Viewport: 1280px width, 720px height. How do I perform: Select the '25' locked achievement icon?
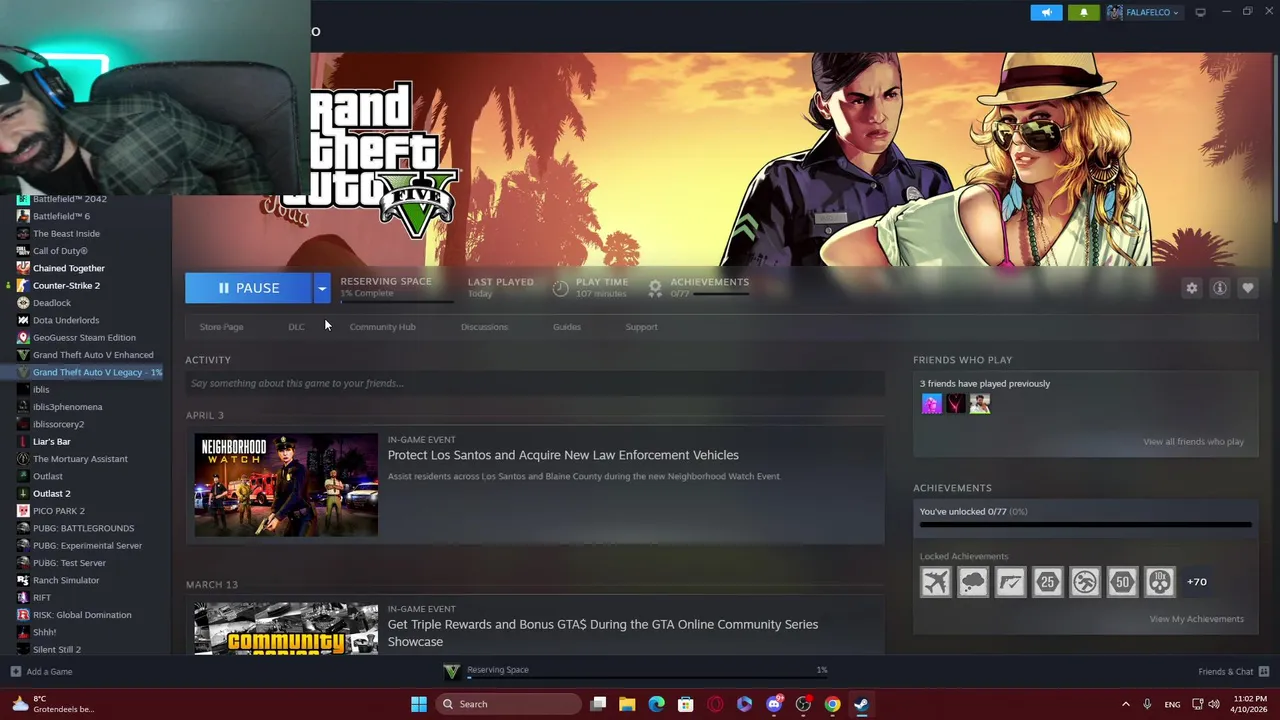tap(1048, 582)
